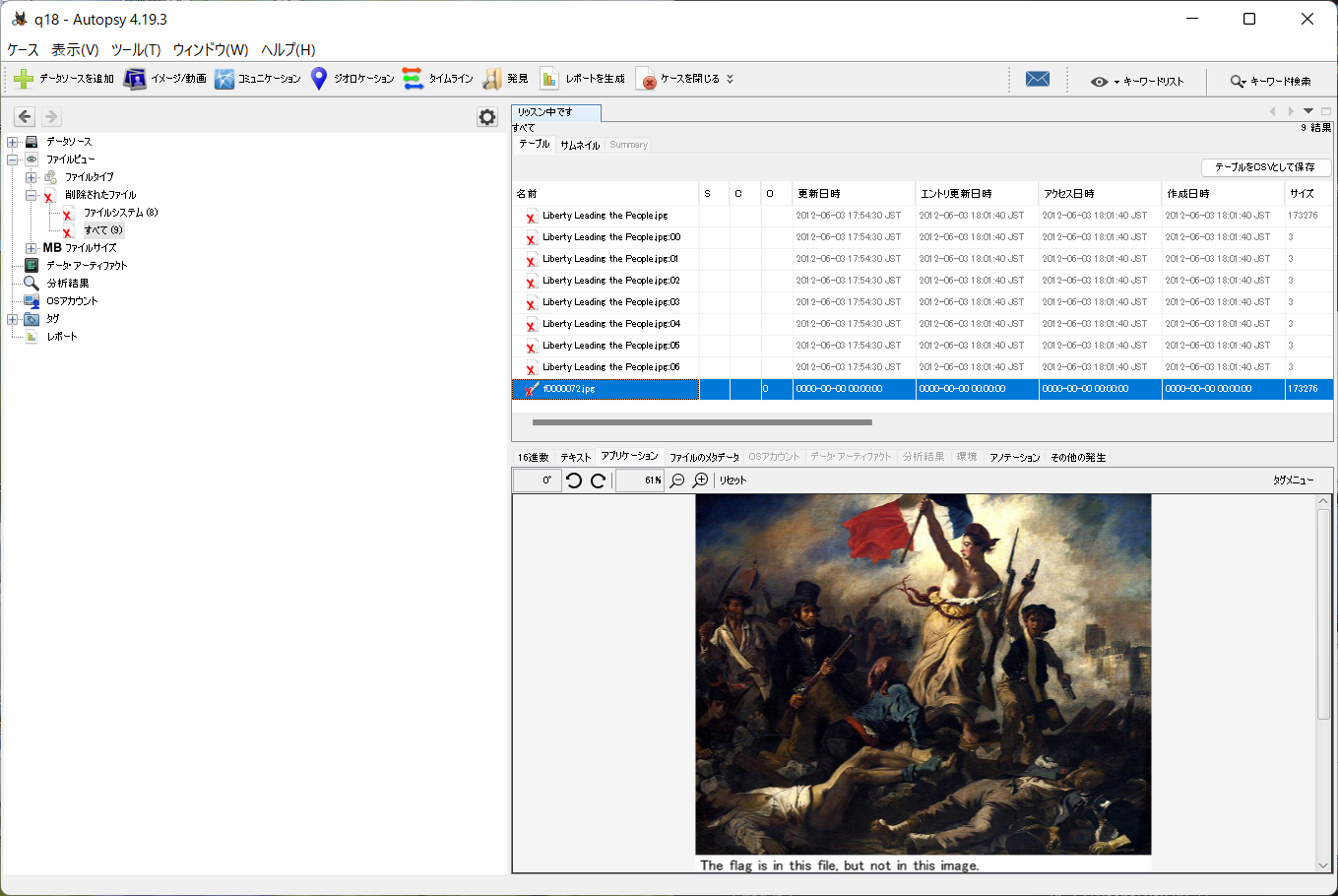Click the ケースを閉じる toolbar button

pos(678,79)
